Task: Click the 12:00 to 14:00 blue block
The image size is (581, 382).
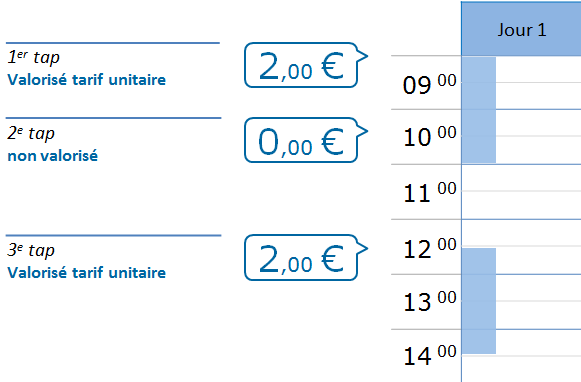Action: (x=479, y=301)
